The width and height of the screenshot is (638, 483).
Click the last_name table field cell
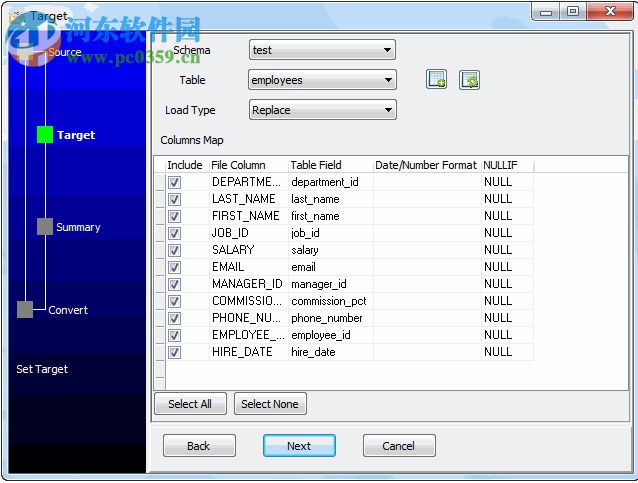coord(331,199)
